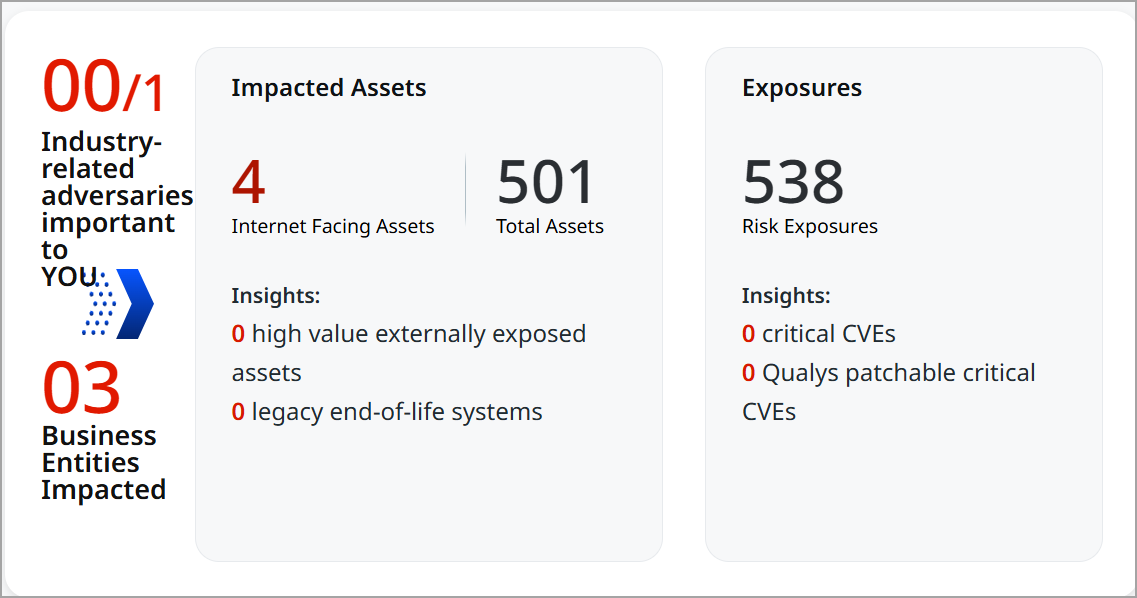Click the 00/1 adversaries count

click(103, 87)
